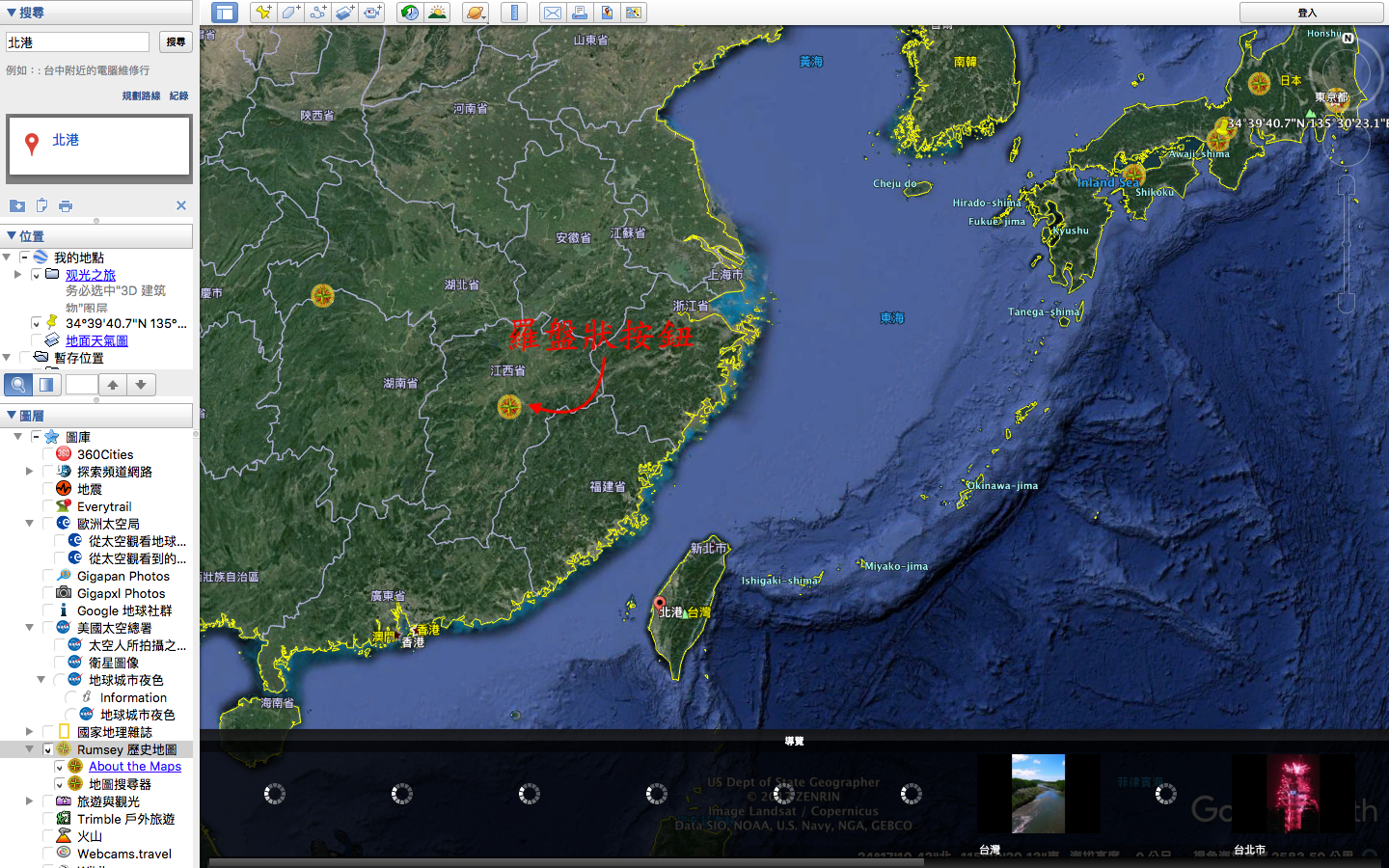The image size is (1389, 868).
Task: Toggle the sunlight across landscape icon
Action: pyautogui.click(x=437, y=13)
